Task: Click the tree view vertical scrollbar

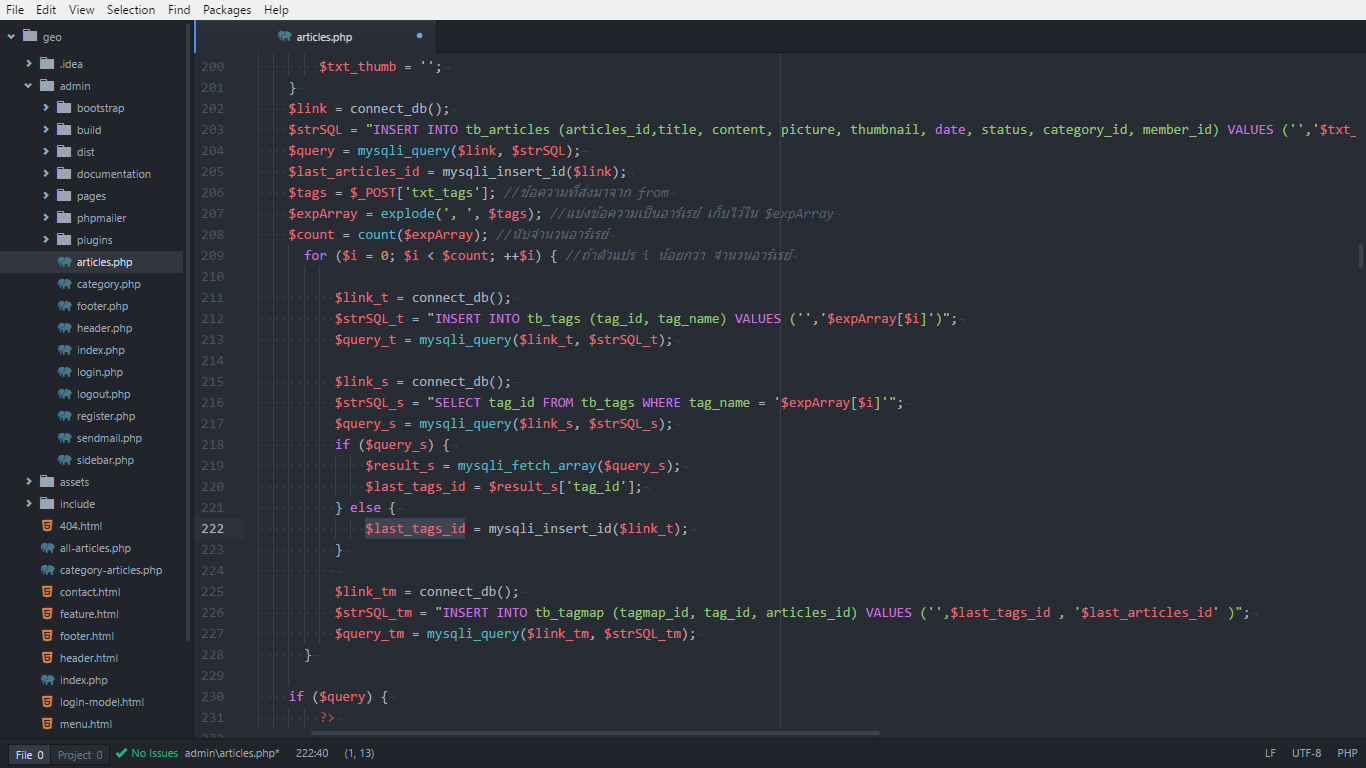Action: 187,332
